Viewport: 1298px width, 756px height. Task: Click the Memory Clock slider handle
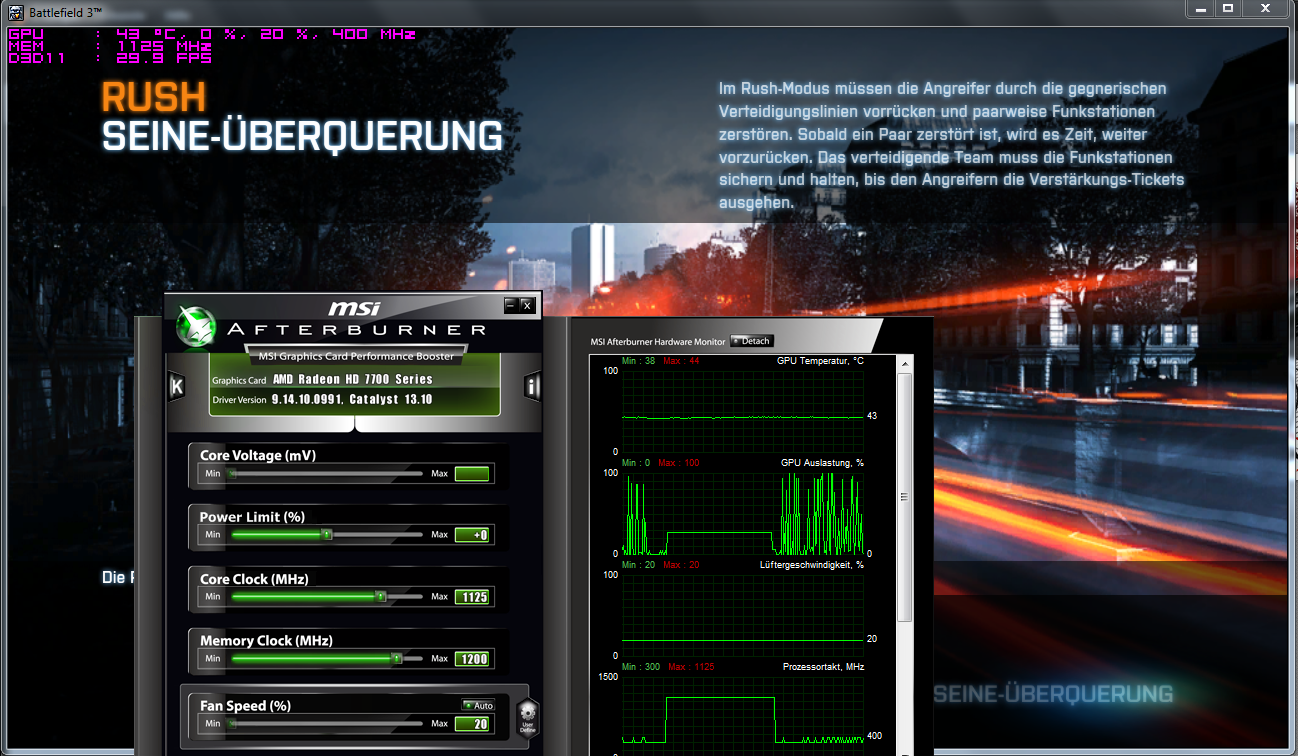(396, 658)
